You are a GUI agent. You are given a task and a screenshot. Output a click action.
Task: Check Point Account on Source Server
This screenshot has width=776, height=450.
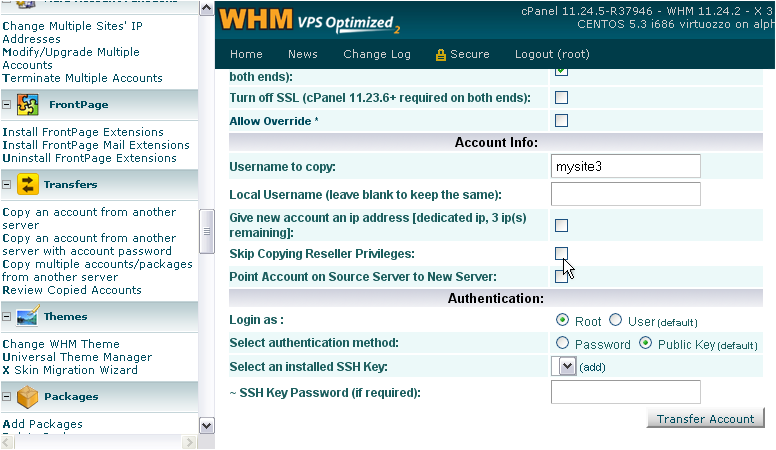pyautogui.click(x=561, y=276)
